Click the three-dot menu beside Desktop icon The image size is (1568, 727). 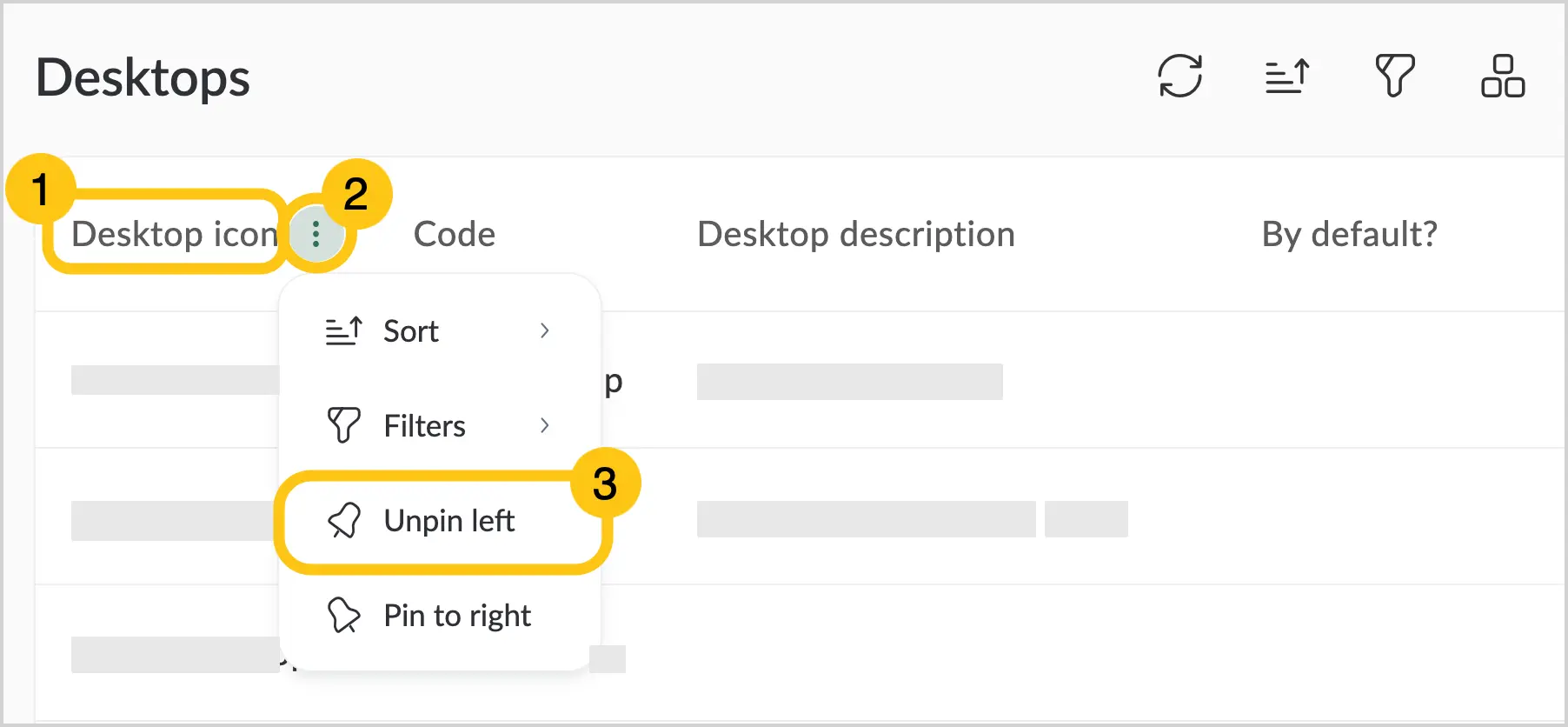point(316,233)
